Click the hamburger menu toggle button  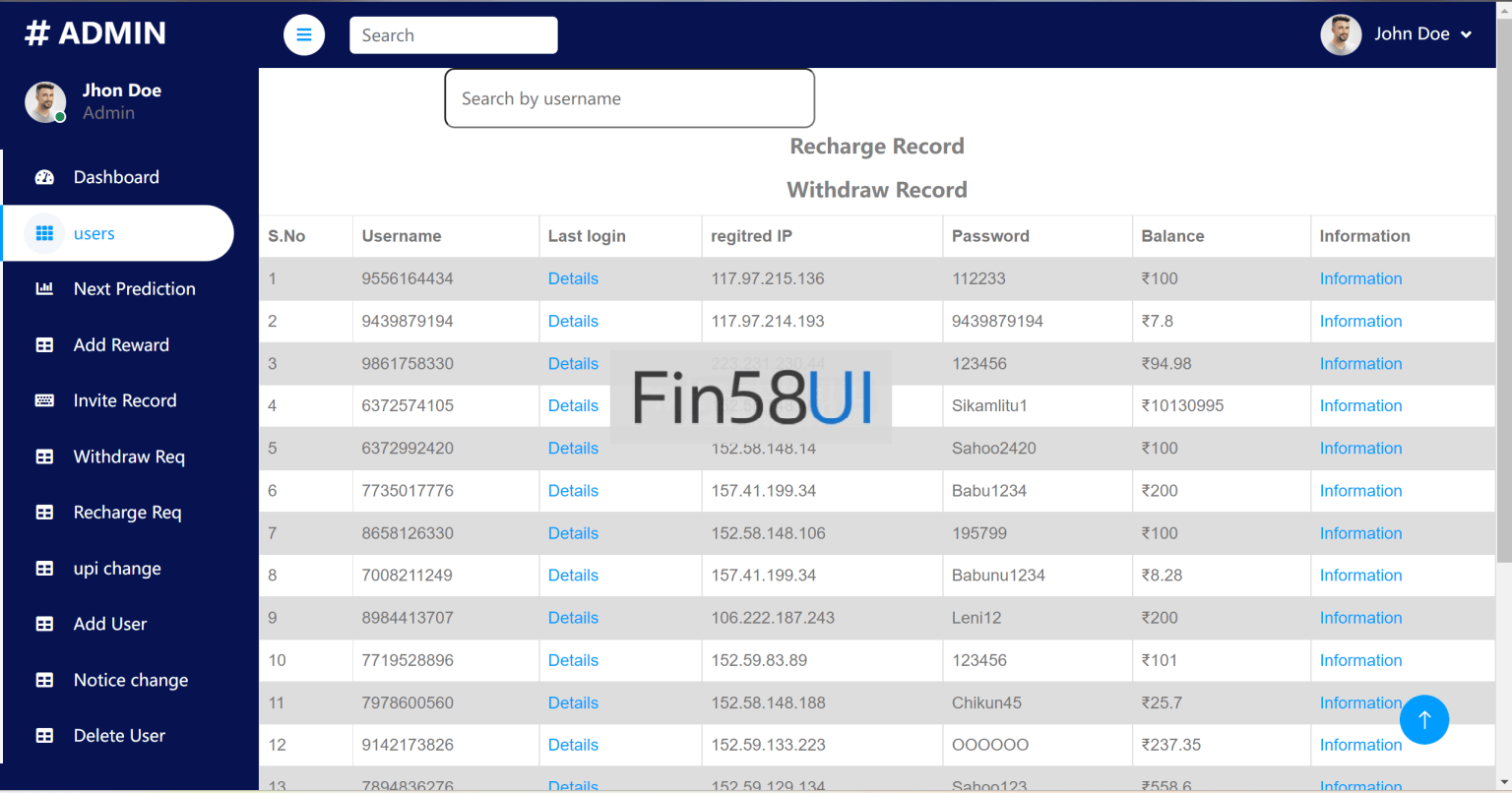(x=304, y=35)
